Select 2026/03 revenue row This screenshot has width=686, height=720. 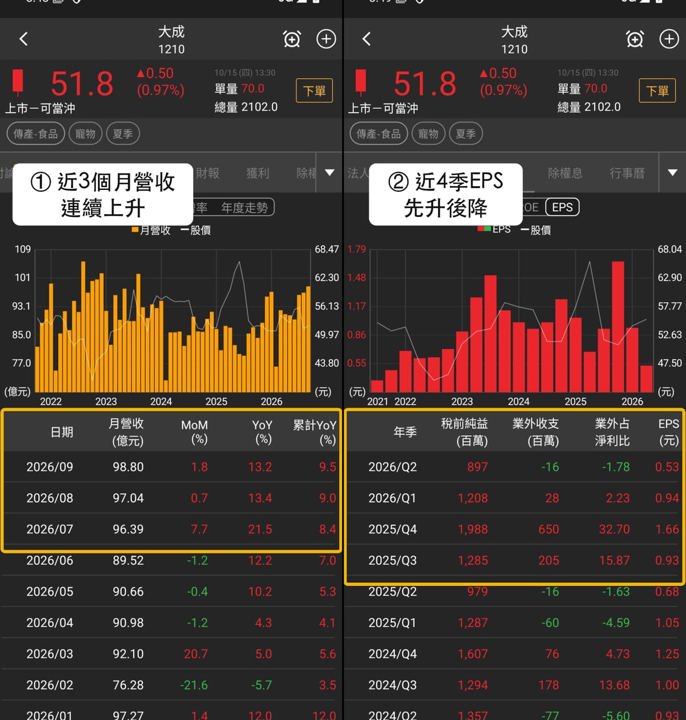[171, 654]
